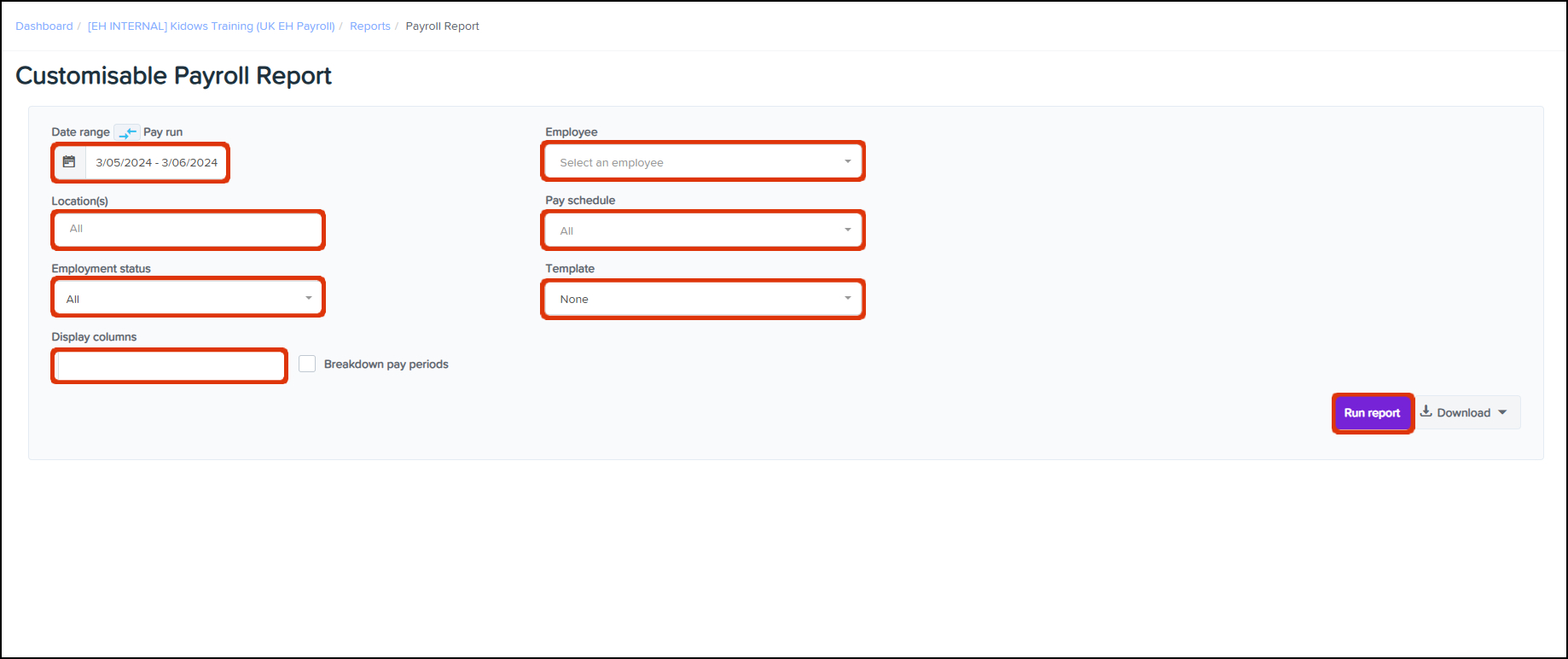The image size is (1568, 659).
Task: Click the download tray icon
Action: tap(1426, 411)
